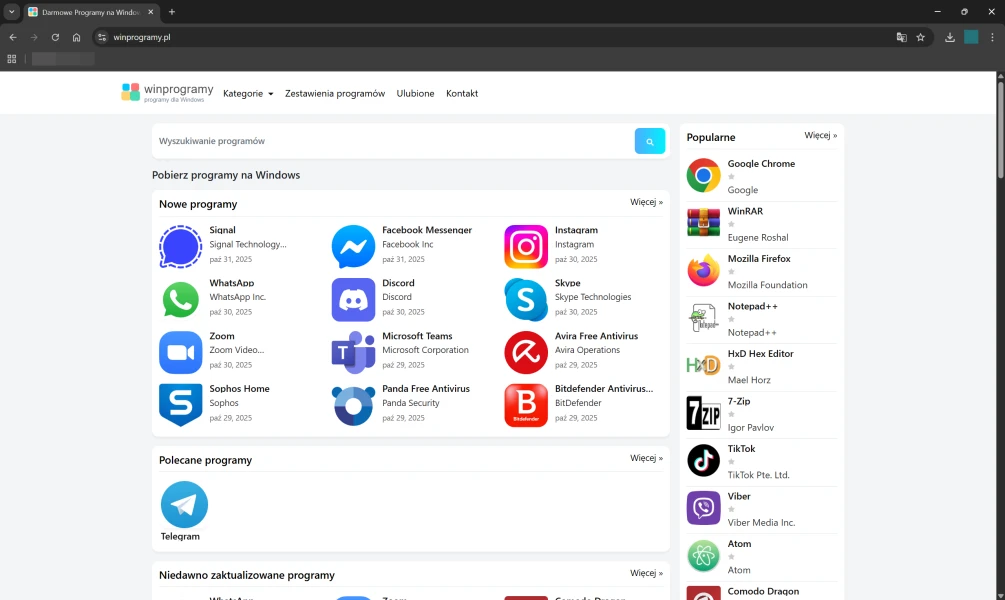Click the Avira Free Antivirus icon
The height and width of the screenshot is (600, 1005).
pyautogui.click(x=526, y=352)
